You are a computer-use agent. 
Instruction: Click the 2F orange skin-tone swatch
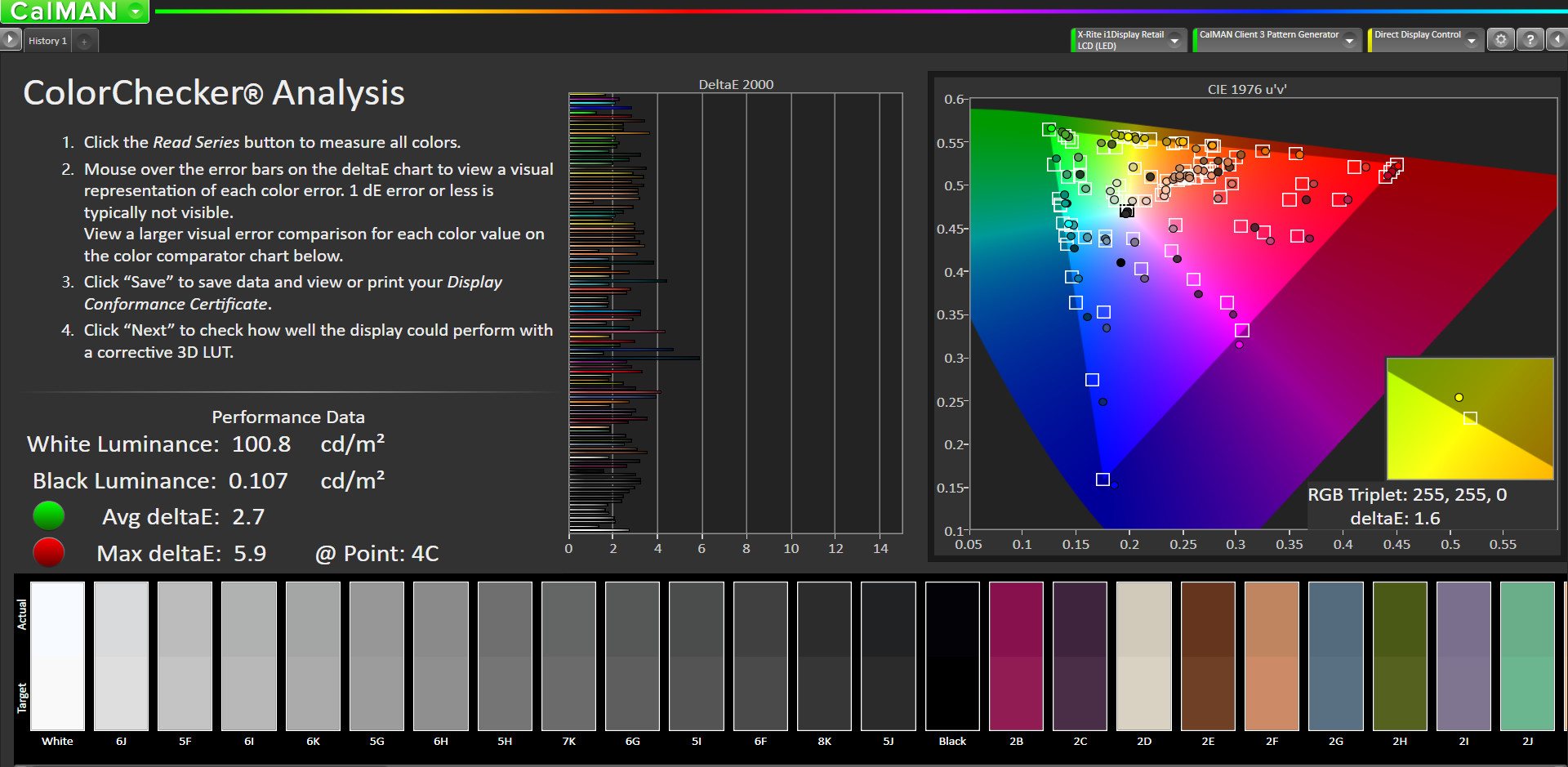point(1272,656)
